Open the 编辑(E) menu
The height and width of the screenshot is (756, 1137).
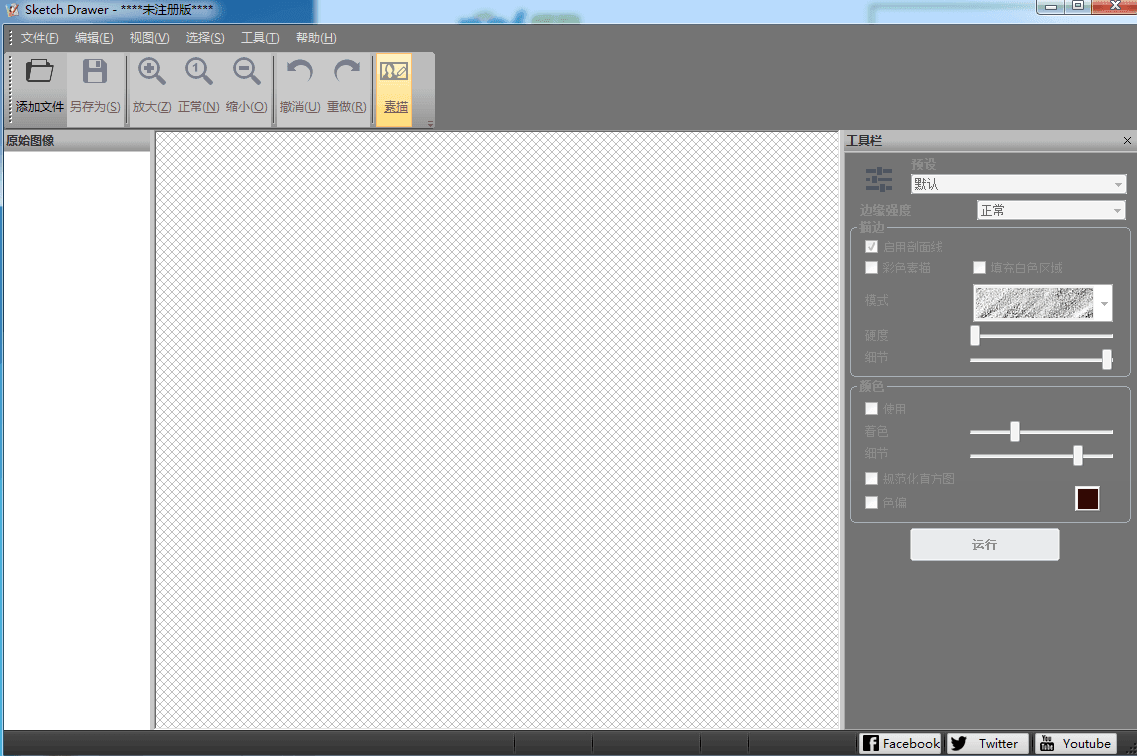[94, 38]
